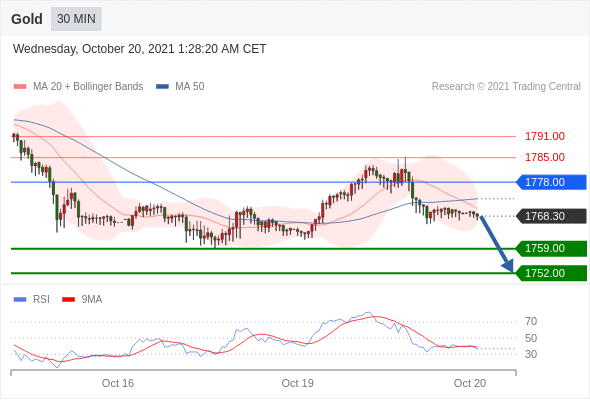This screenshot has width=590, height=400.
Task: Click the RSI 70 level label
Action: tap(531, 321)
